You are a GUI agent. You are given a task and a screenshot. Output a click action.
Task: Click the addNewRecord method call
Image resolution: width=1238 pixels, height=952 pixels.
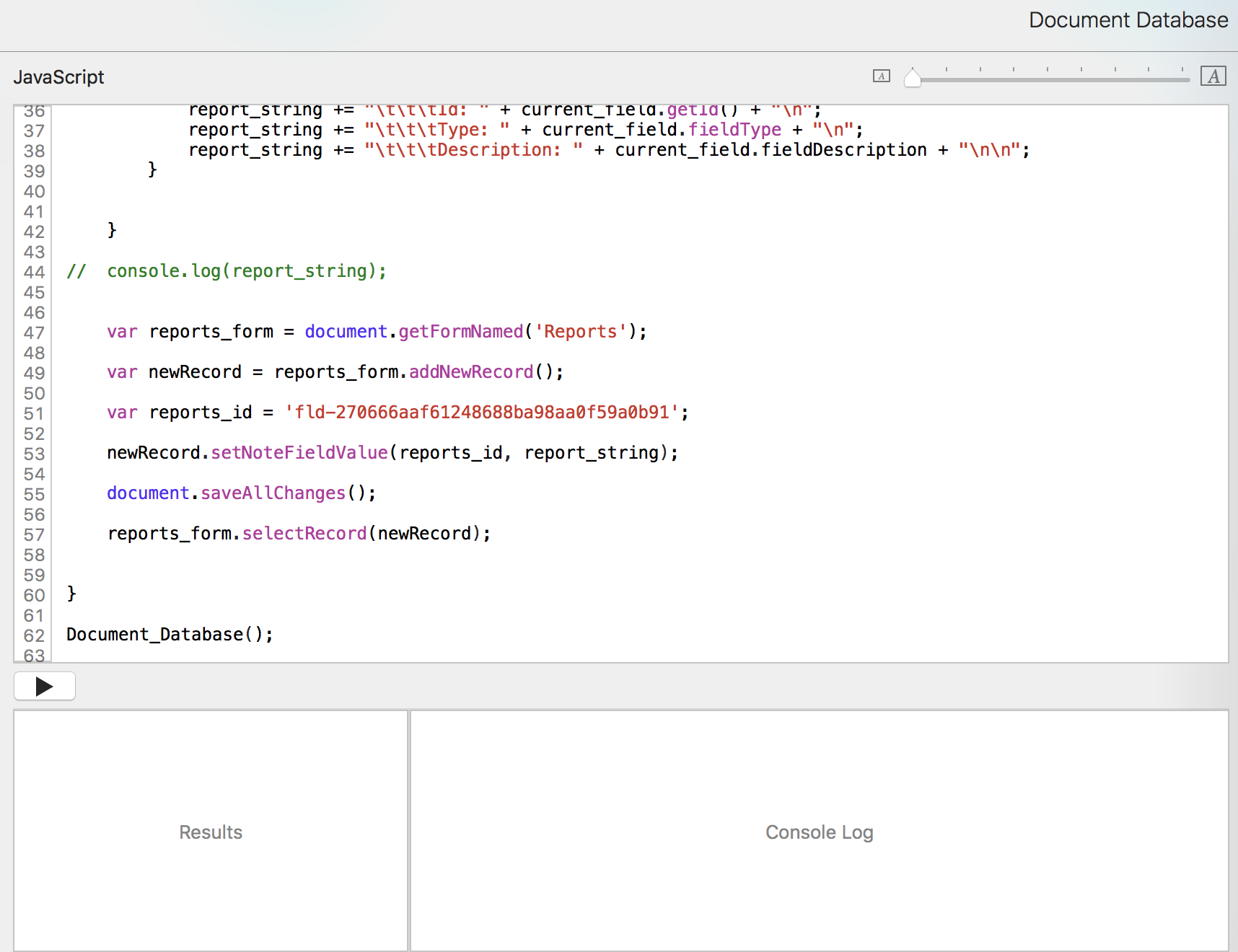pos(471,372)
